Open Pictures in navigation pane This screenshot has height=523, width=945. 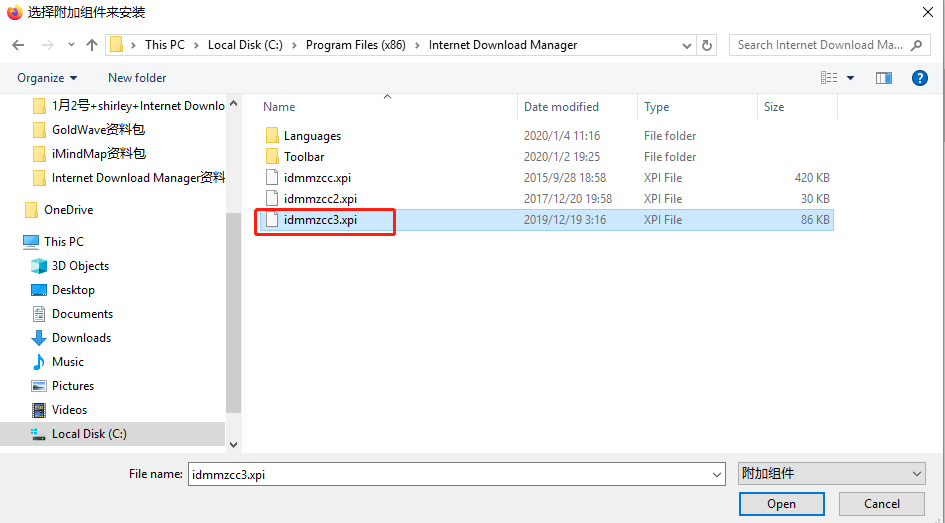63,386
